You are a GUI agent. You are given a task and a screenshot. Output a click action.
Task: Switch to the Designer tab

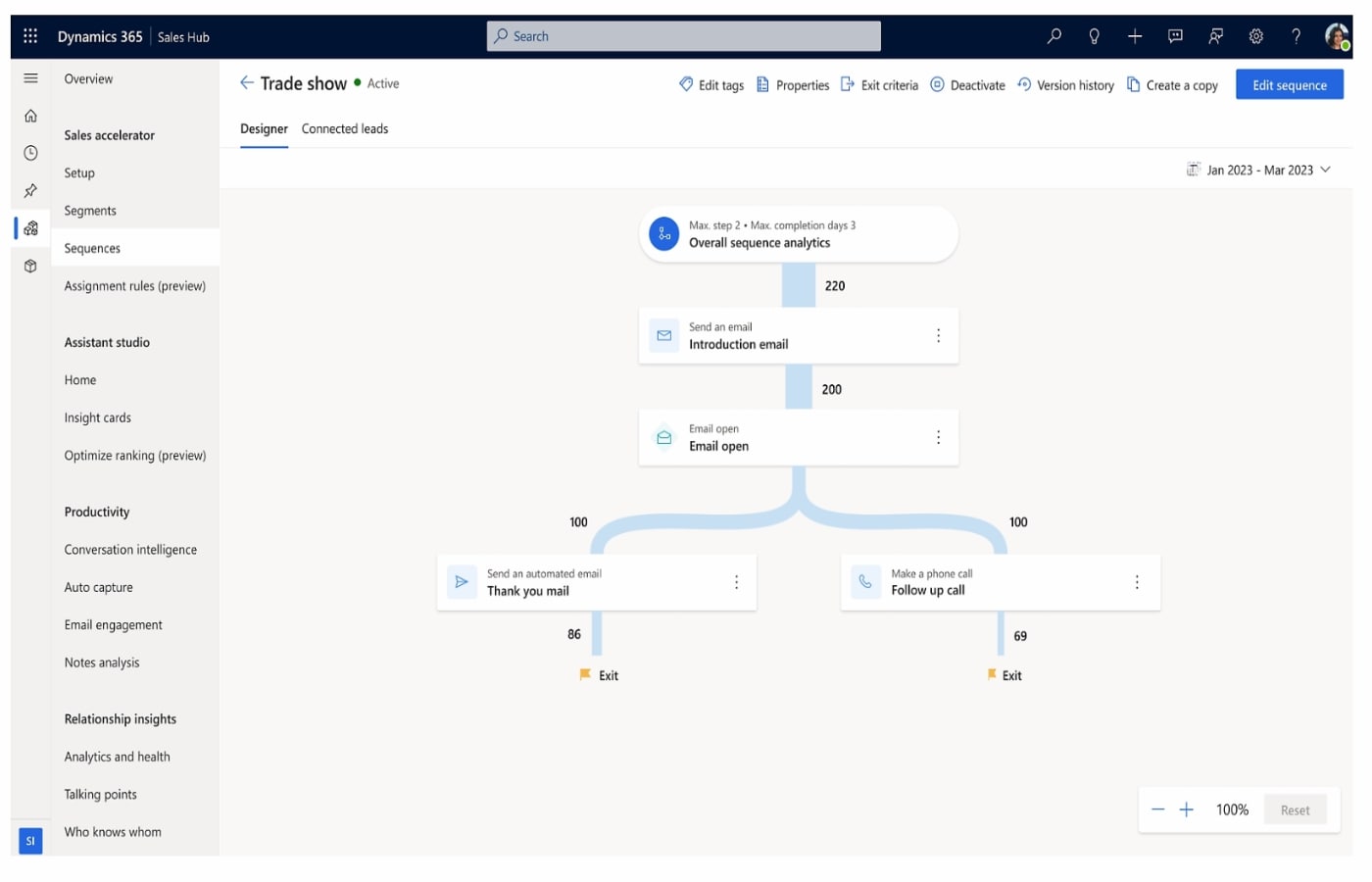pyautogui.click(x=264, y=128)
